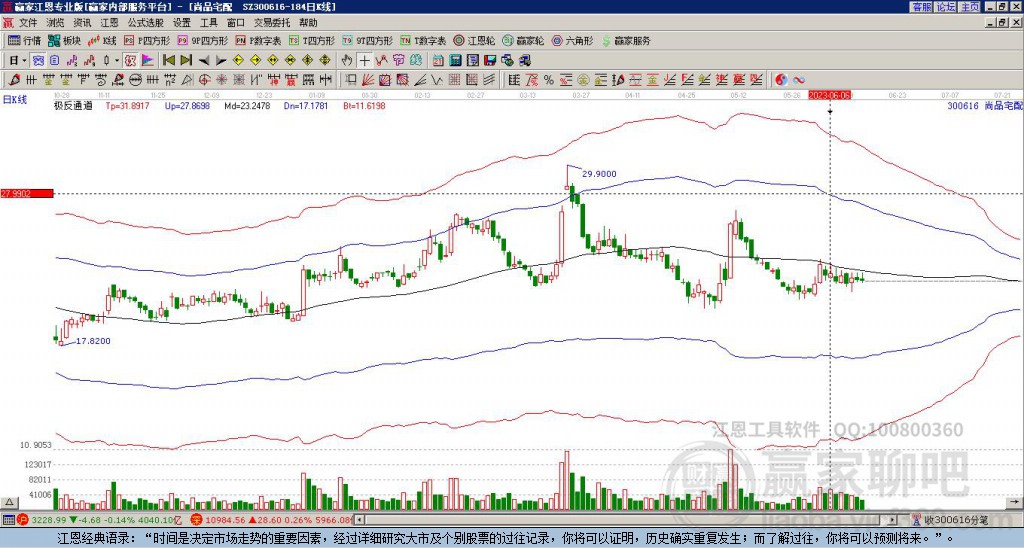Click the 论坛 forum button
Screen dimensions: 1024x548
tap(946, 7)
